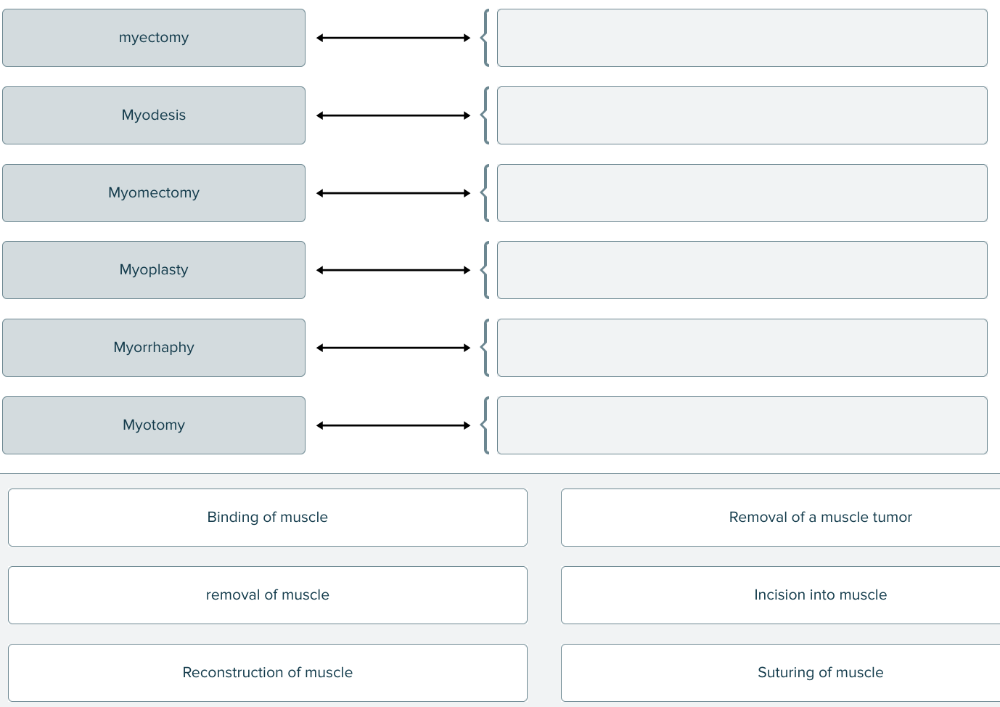Click the blank answer slot for Myorrhaphy

pyautogui.click(x=742, y=348)
